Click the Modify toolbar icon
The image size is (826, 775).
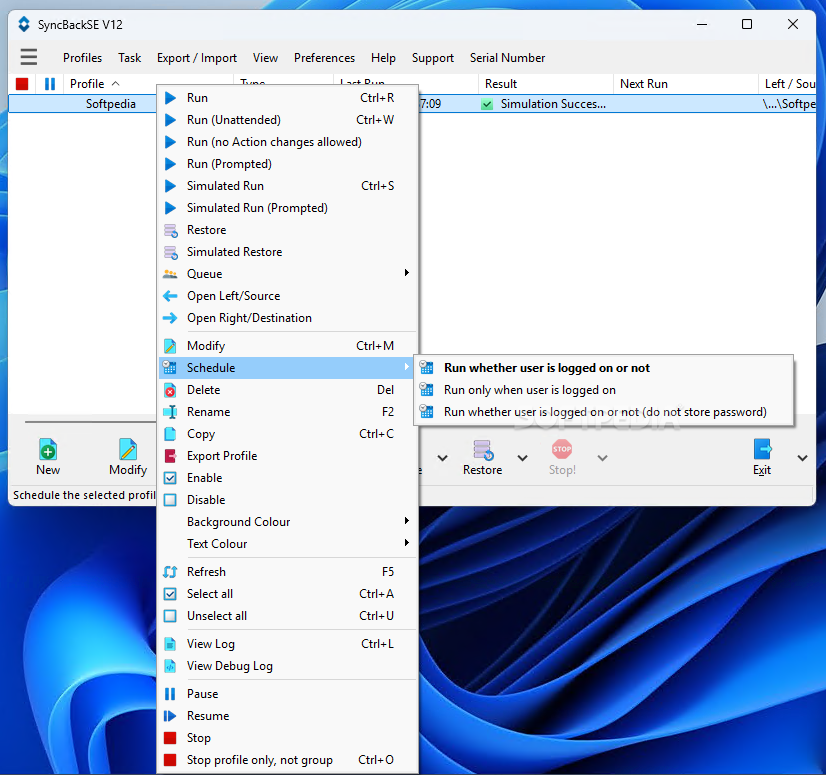128,457
